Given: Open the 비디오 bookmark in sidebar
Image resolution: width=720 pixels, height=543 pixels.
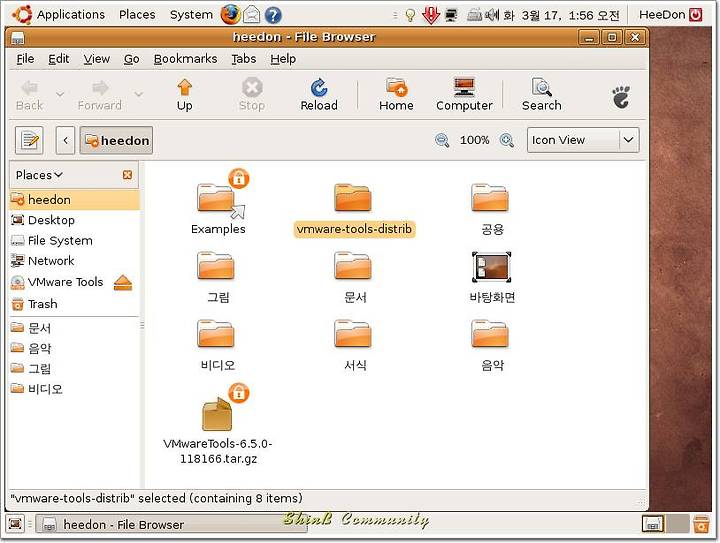Looking at the screenshot, I should pos(74,389).
